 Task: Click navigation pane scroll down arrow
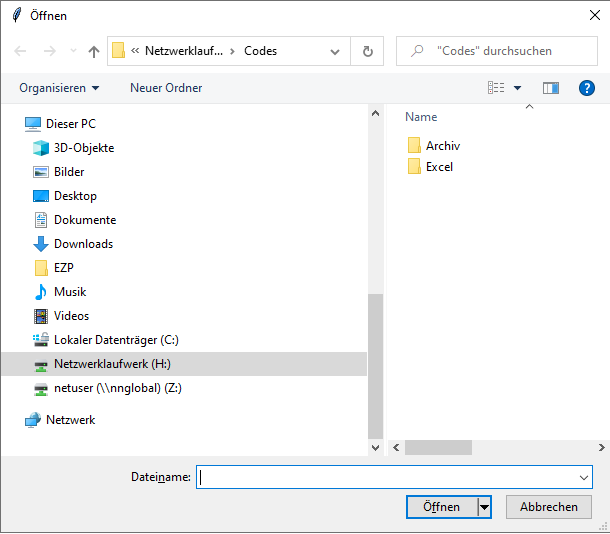[375, 448]
